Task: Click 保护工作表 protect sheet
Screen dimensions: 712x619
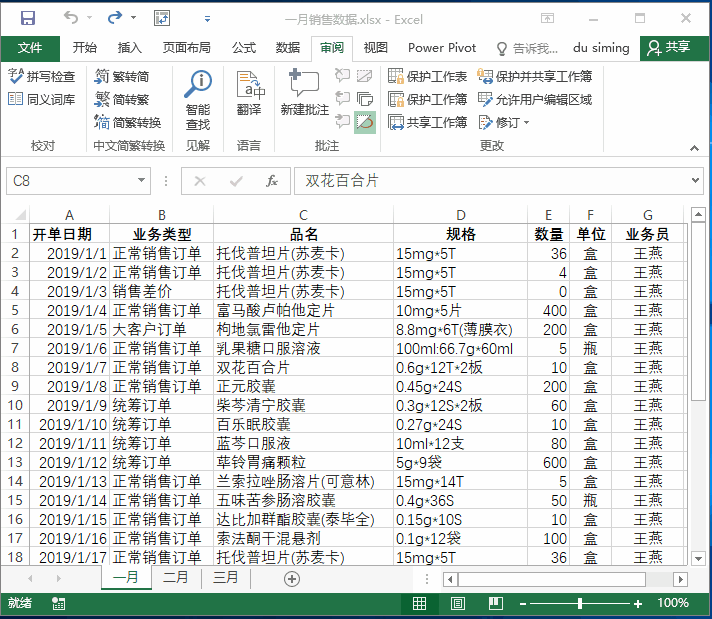Action: point(427,76)
